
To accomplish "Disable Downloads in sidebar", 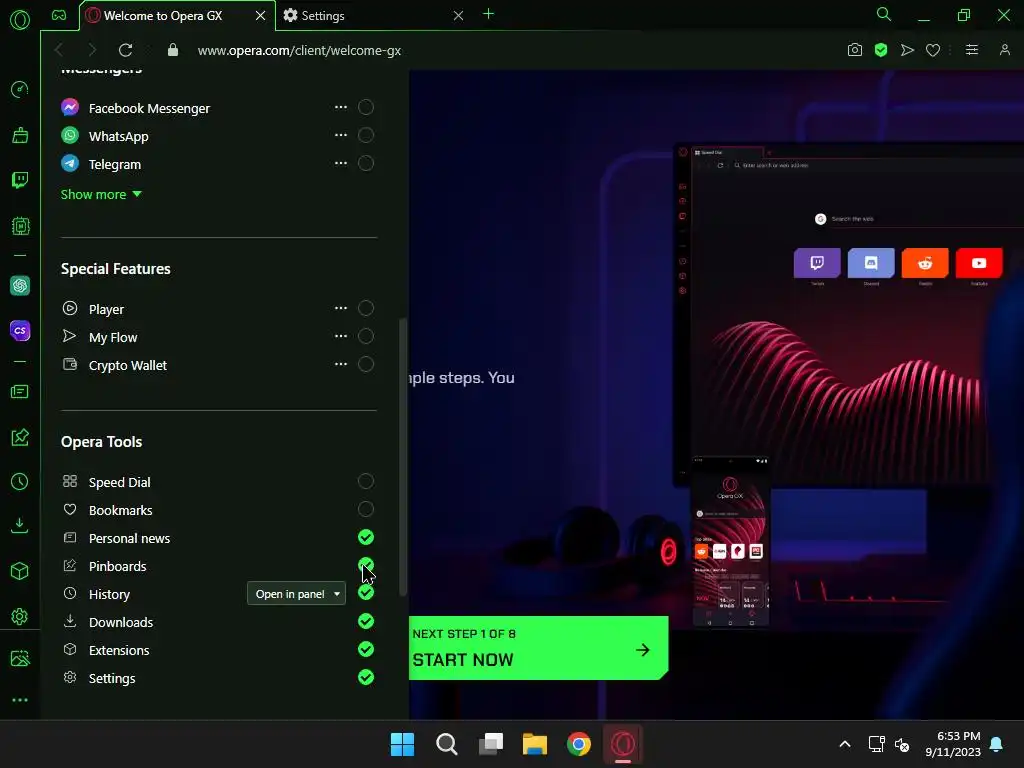I will tap(366, 621).
